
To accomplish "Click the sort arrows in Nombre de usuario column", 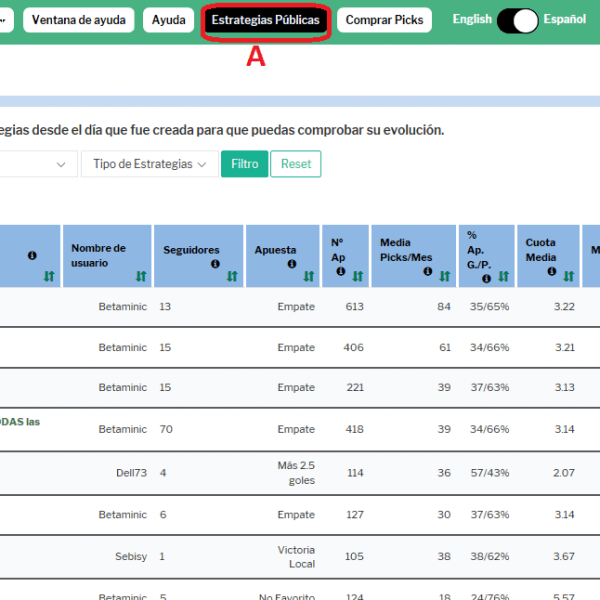I will 141,276.
